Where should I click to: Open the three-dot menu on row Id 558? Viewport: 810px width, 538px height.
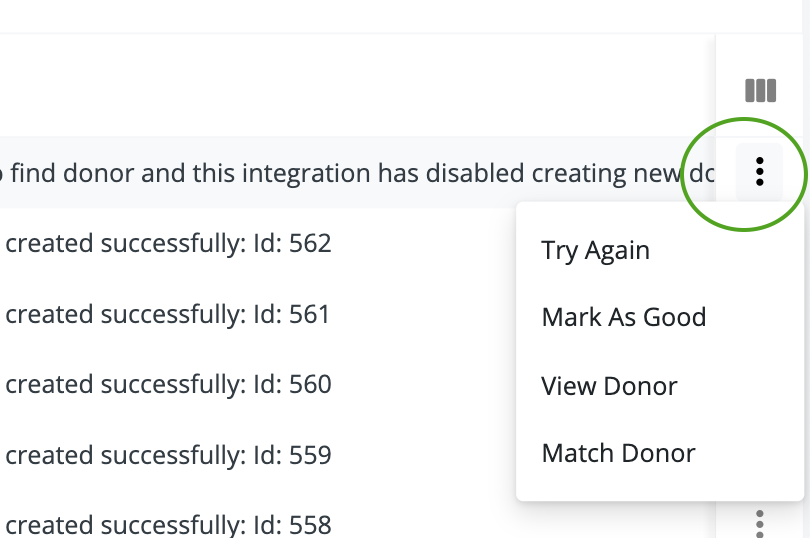click(760, 523)
